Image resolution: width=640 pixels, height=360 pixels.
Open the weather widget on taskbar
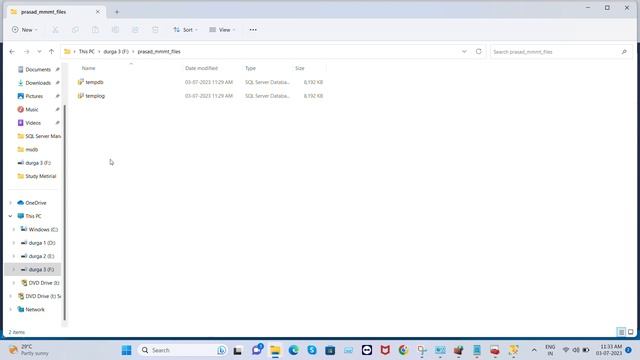tap(29, 350)
